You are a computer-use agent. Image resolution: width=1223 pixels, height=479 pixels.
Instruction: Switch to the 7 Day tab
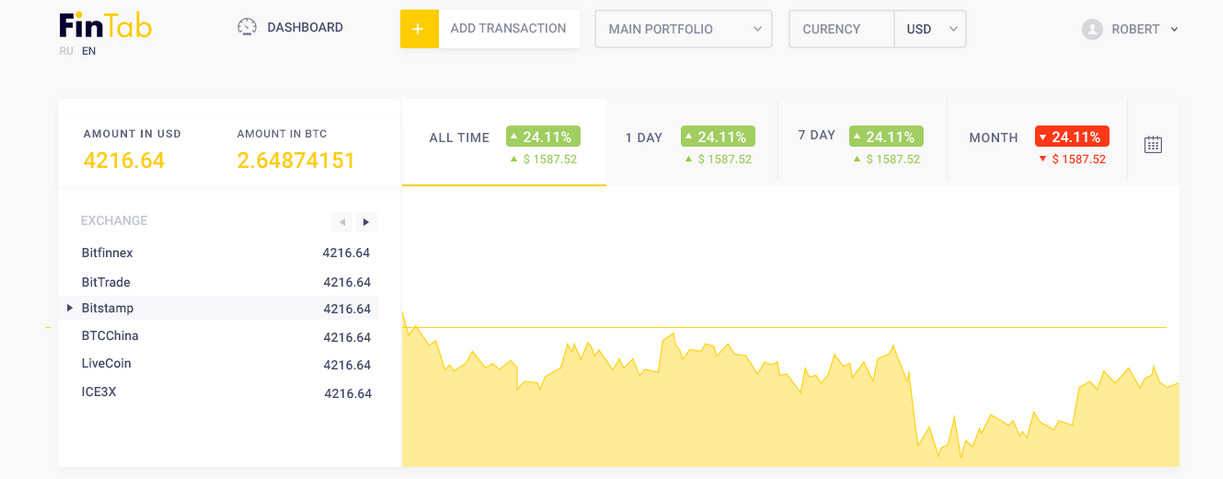coord(816,135)
